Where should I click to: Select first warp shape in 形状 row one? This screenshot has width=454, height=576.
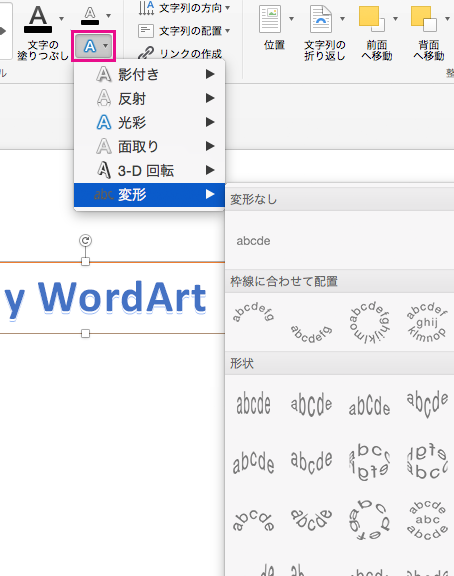253,404
